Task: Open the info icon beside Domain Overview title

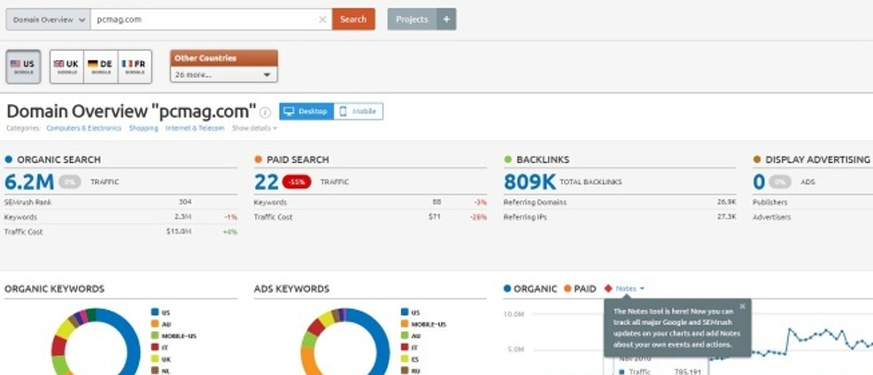Action: [265, 112]
